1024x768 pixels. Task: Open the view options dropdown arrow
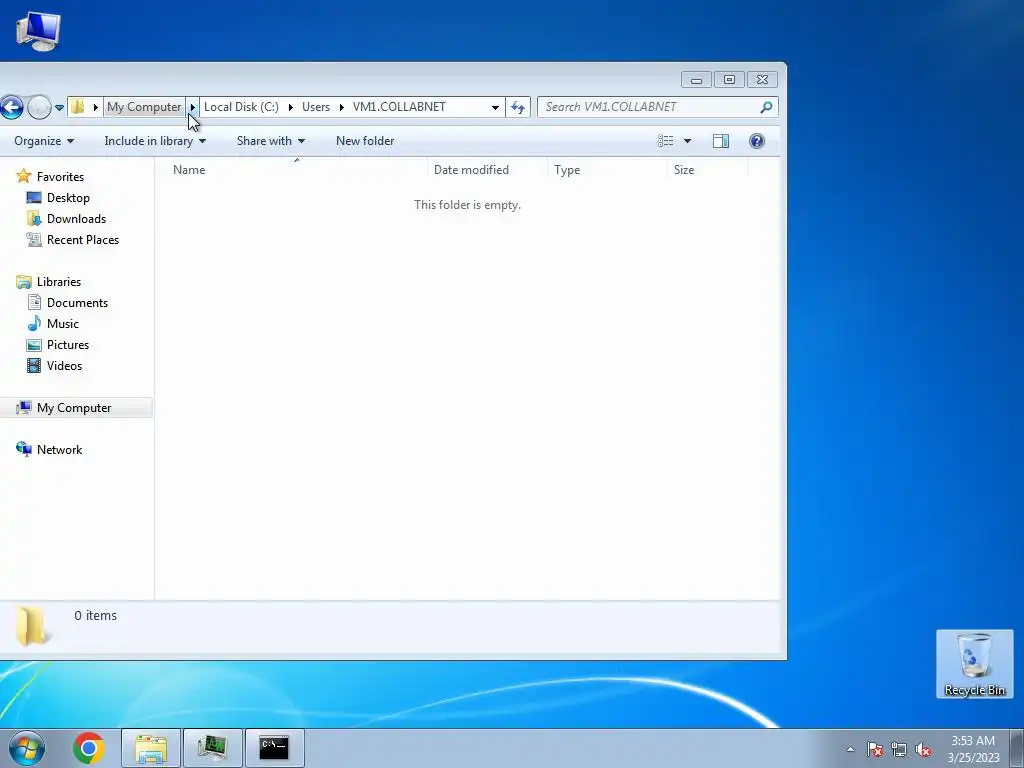point(687,141)
